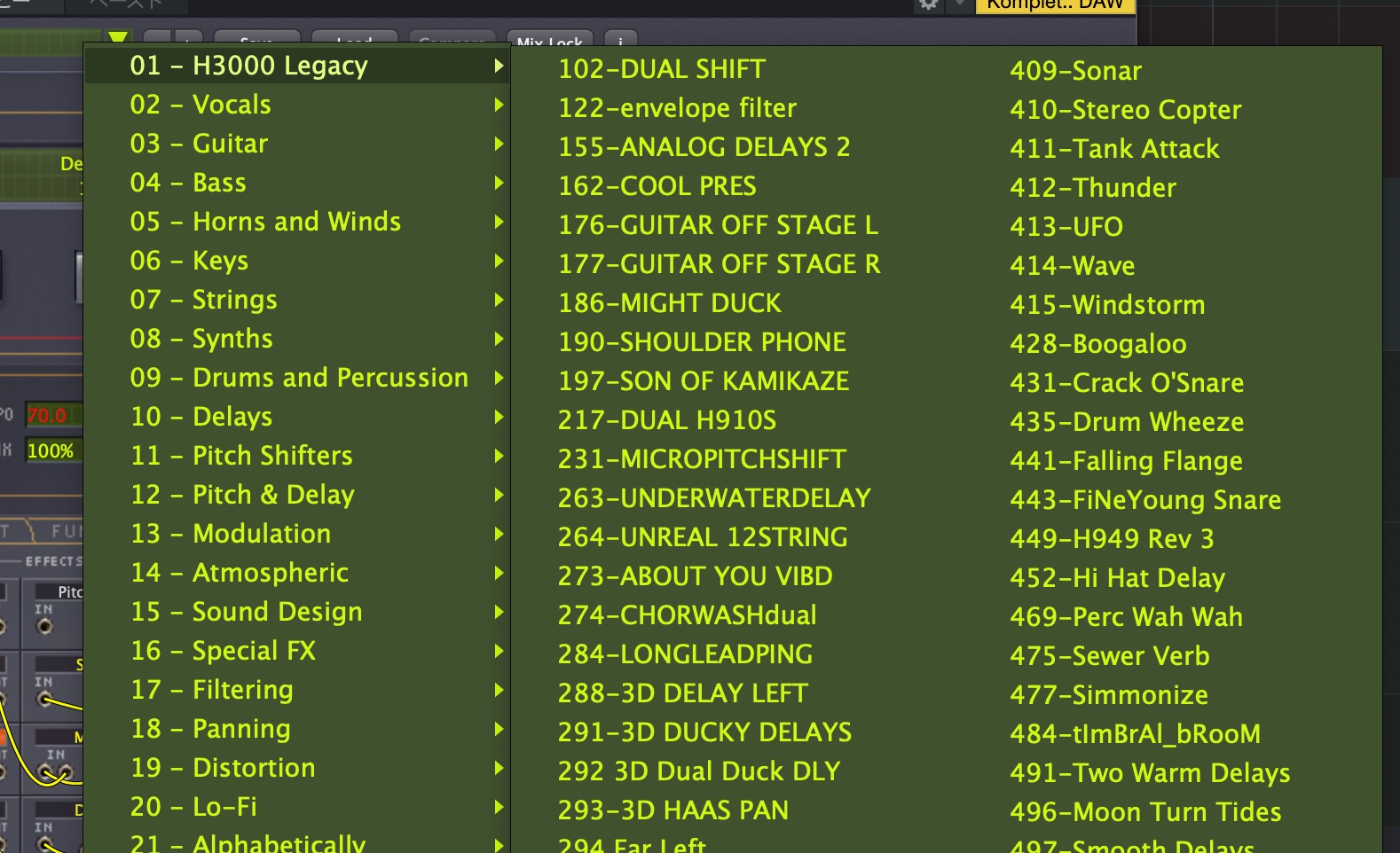Viewport: 1400px width, 853px height.
Task: Click the yellow Komplet.. DAW button
Action: [x=1054, y=5]
